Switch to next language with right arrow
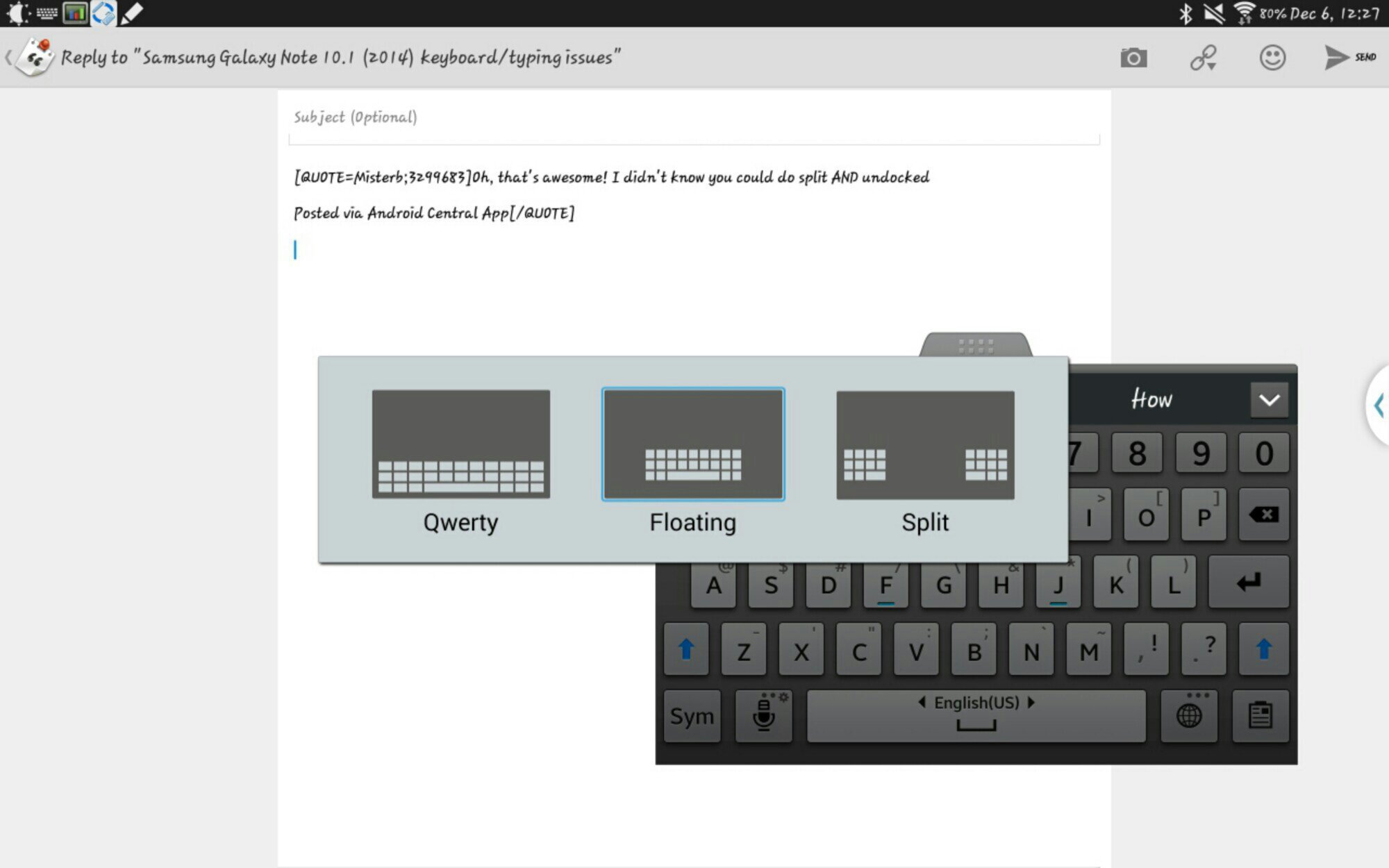The image size is (1389, 868). (x=1031, y=702)
